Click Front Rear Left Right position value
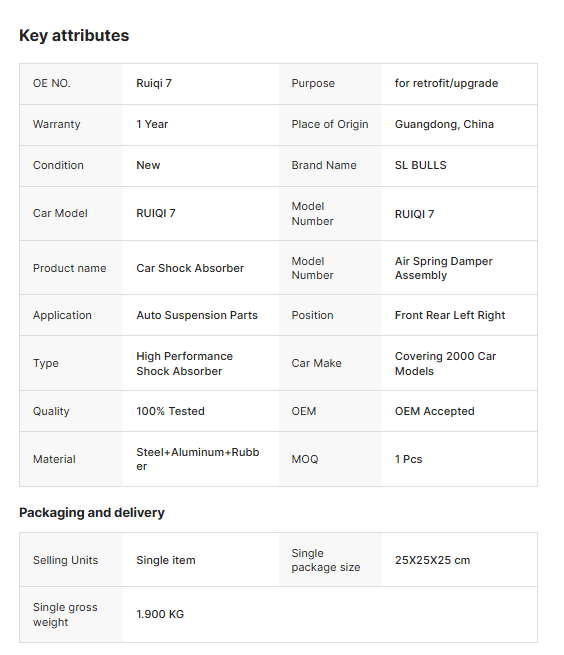This screenshot has width=564, height=655. point(450,315)
